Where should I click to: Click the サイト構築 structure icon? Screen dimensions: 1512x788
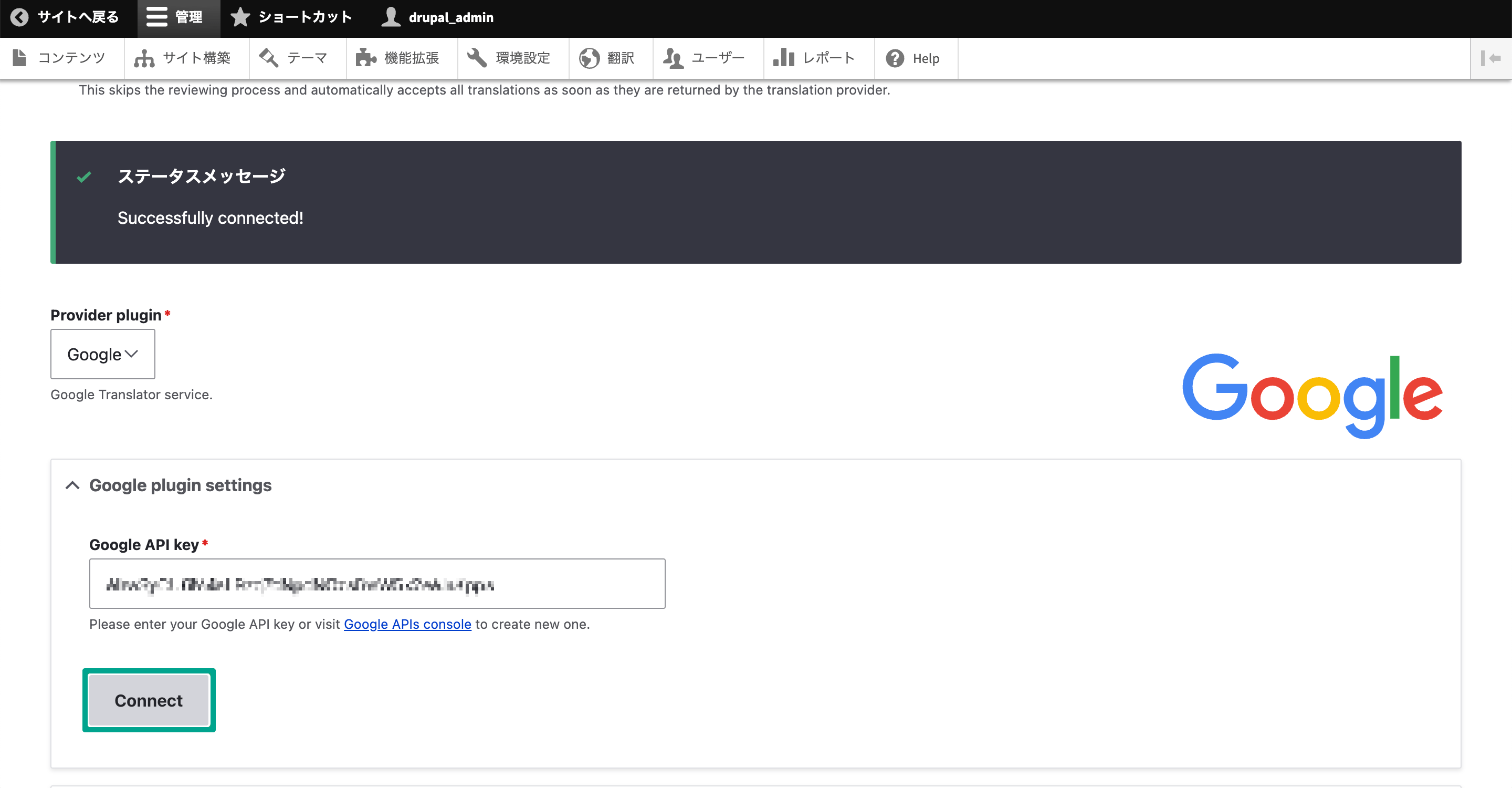point(144,58)
